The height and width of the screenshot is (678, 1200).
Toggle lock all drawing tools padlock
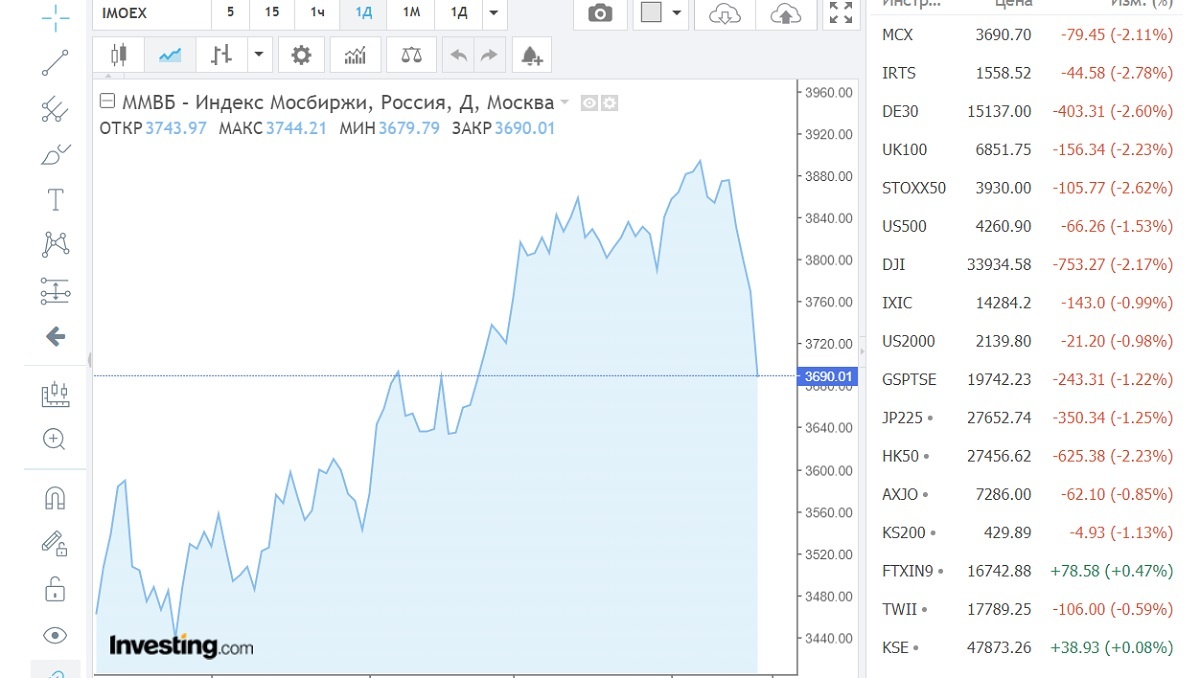55,589
